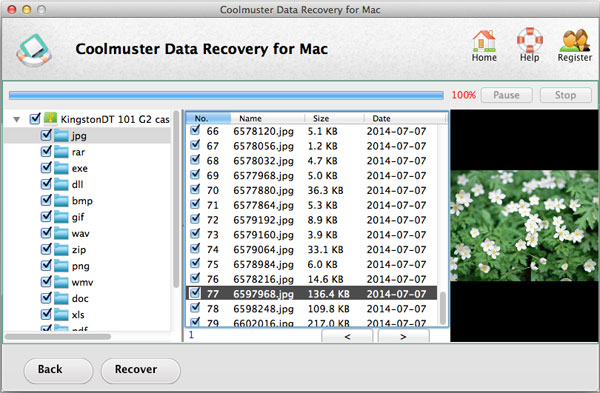The width and height of the screenshot is (600, 393).
Task: Click the Coolmuster app logo
Action: [34, 50]
